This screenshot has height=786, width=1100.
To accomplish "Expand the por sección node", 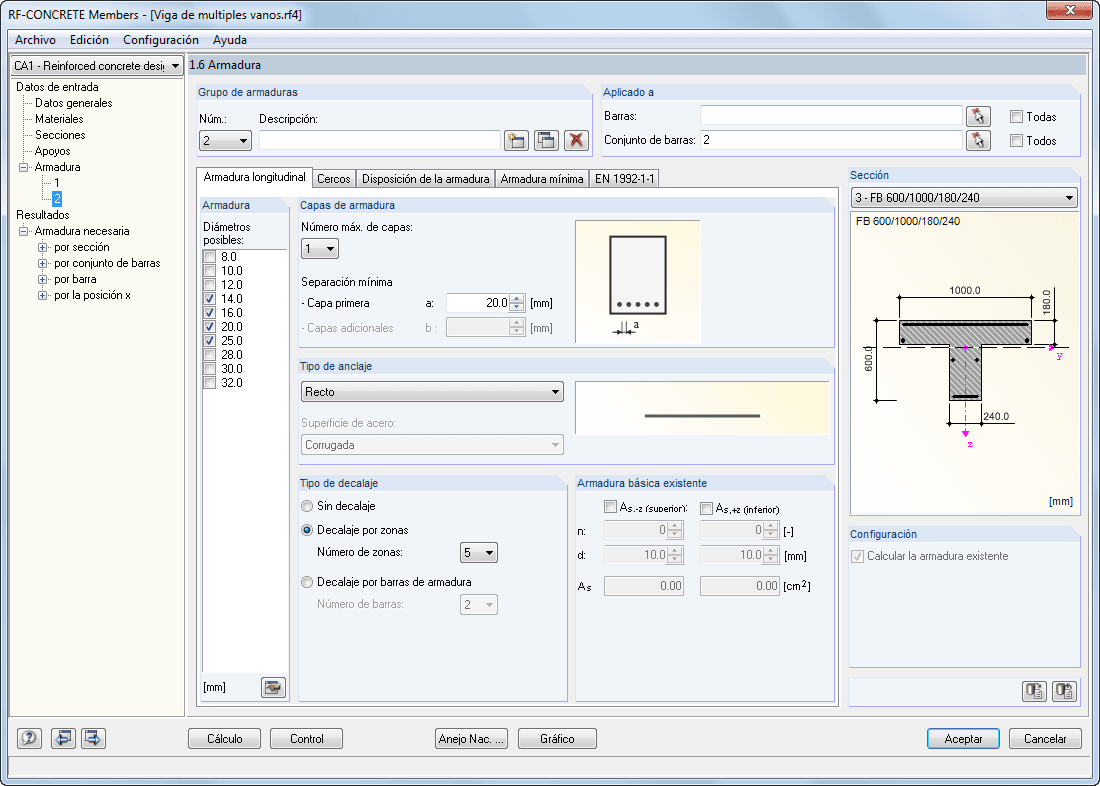I will [43, 247].
